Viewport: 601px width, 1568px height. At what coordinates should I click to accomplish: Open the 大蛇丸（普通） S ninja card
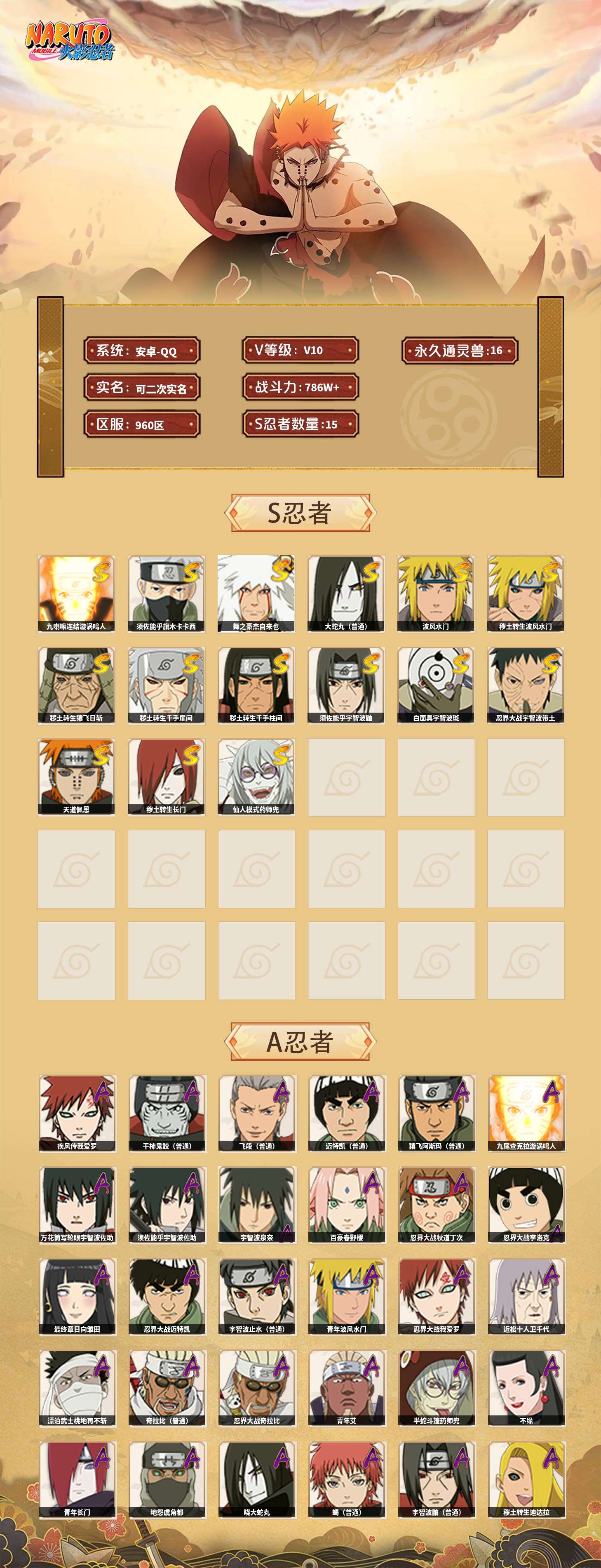(346, 593)
